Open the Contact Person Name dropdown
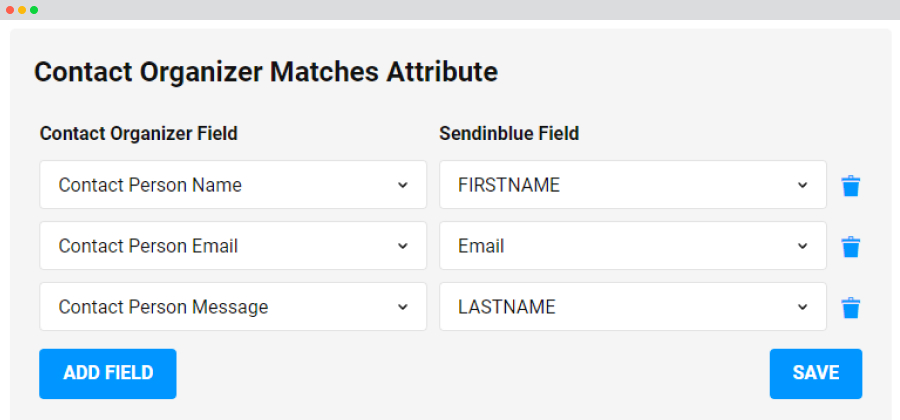900x420 pixels. [x=233, y=185]
